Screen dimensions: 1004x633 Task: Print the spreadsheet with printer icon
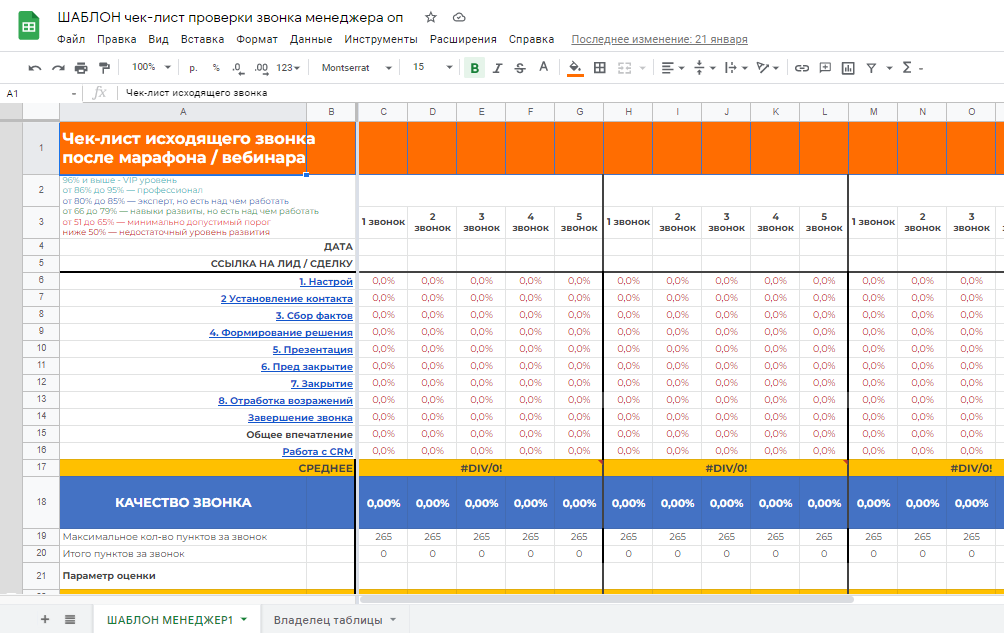[81, 68]
